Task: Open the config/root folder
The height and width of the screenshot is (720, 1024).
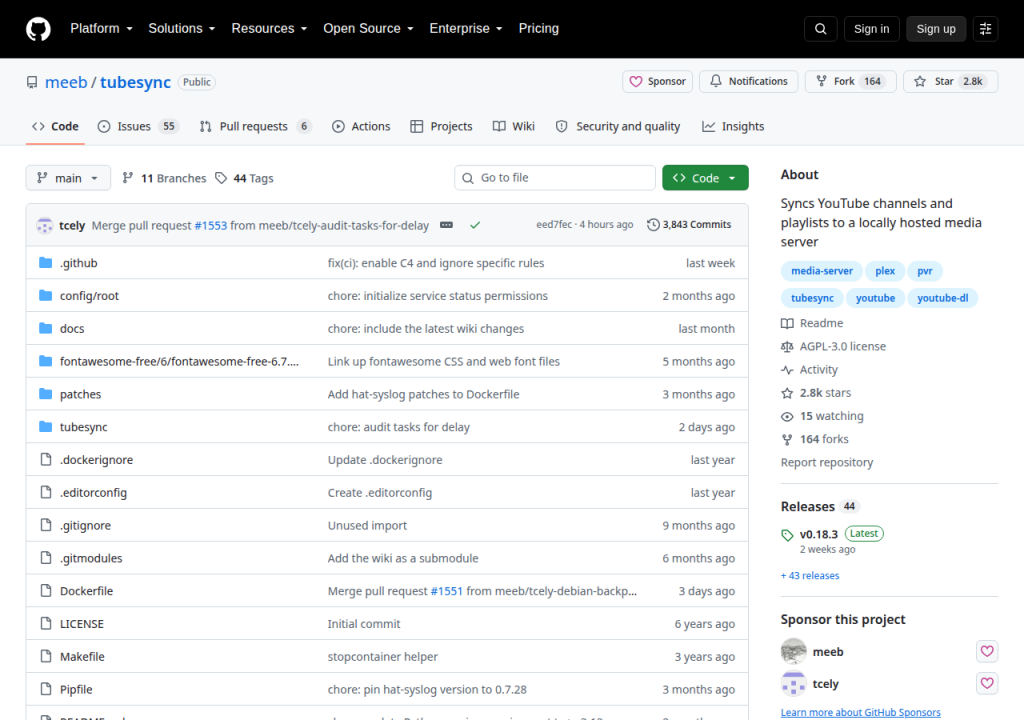Action: (x=89, y=296)
